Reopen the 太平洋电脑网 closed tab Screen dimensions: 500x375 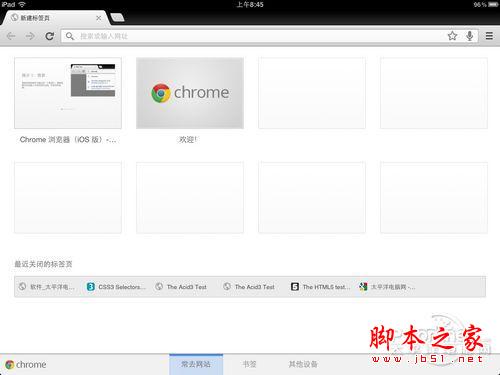point(387,287)
